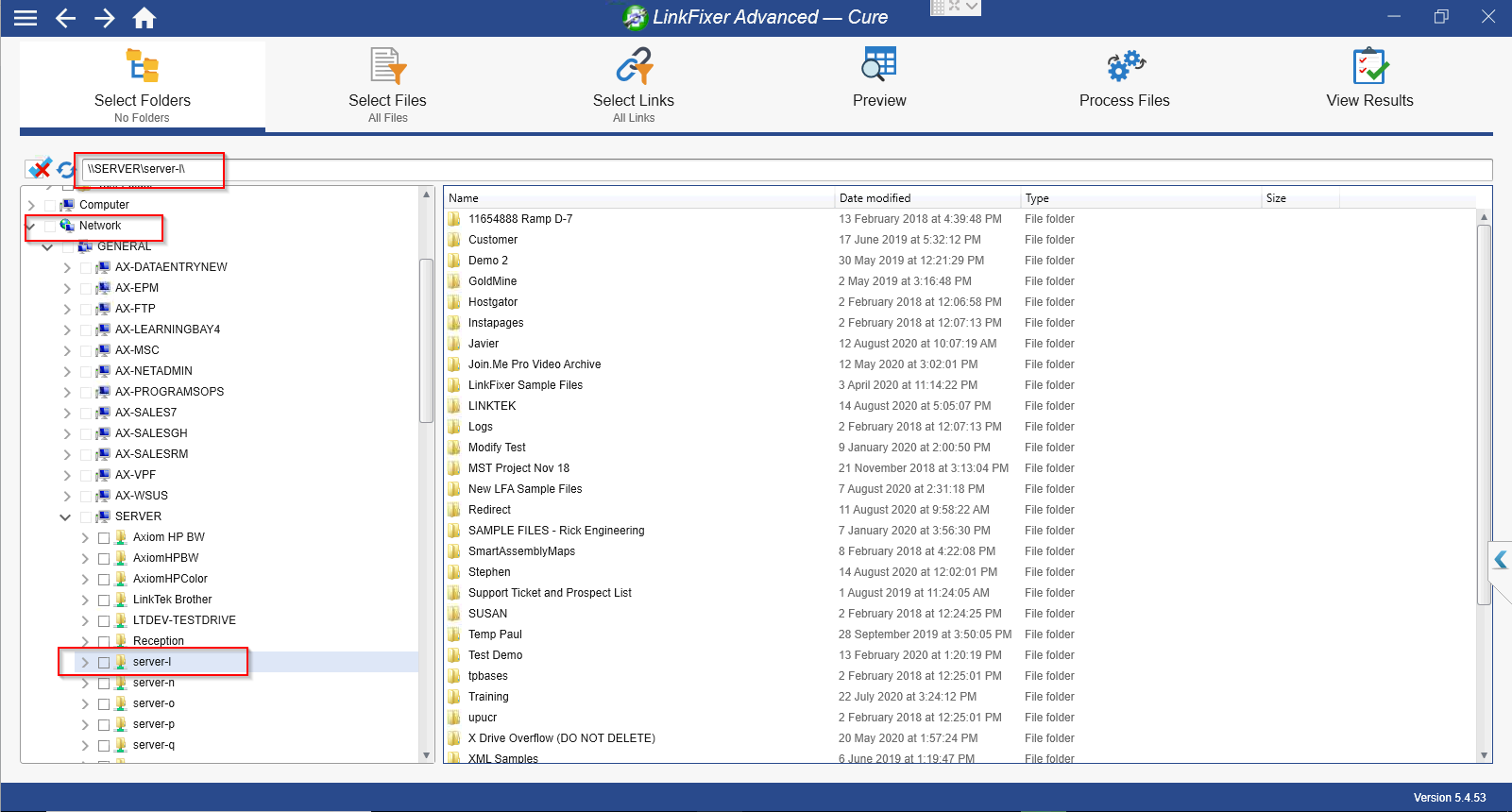The image size is (1512, 812).
Task: Open the Select Folders tab
Action: click(x=143, y=85)
